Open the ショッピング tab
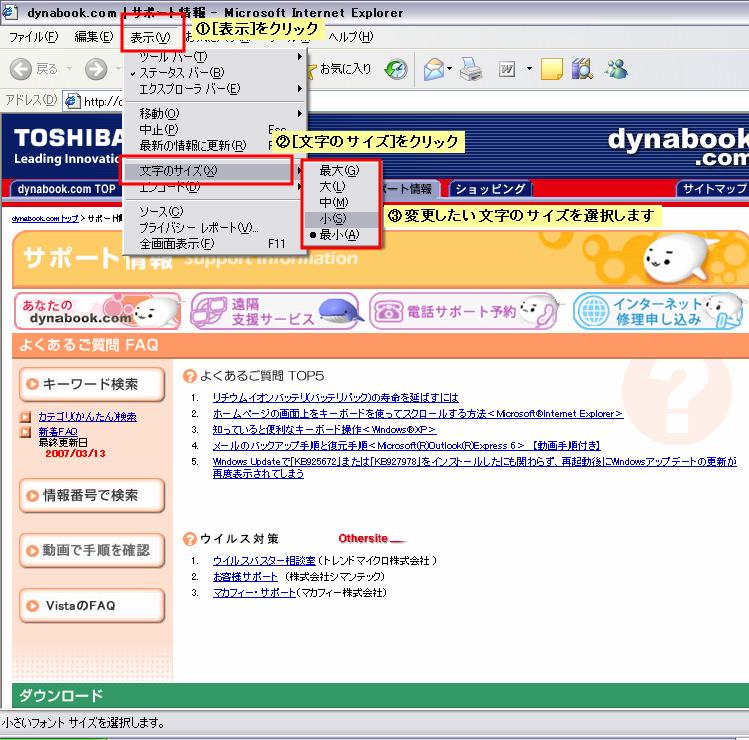The image size is (749, 740). (x=490, y=189)
